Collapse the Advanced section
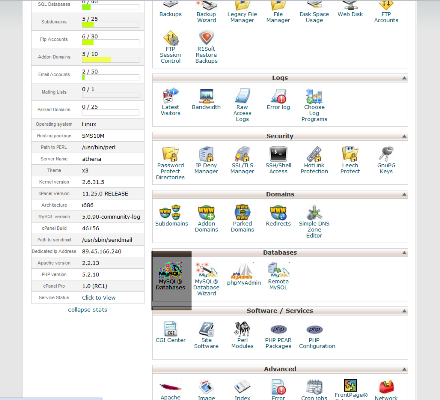 404,369
